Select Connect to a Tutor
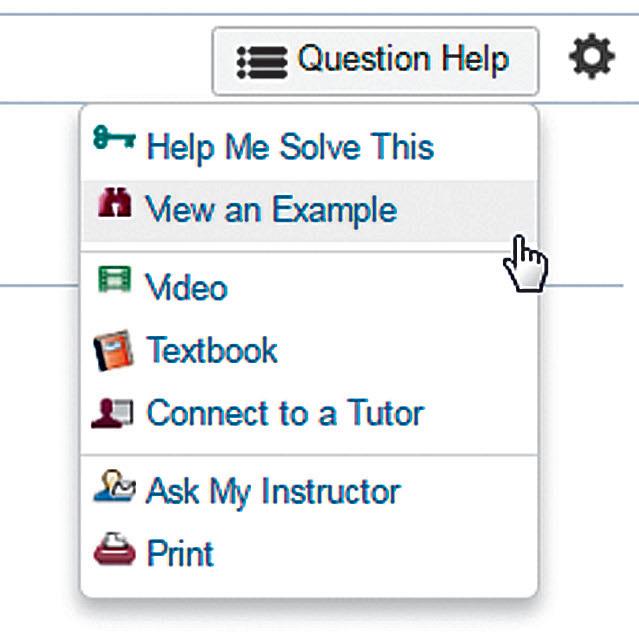Image resolution: width=639 pixels, height=639 pixels. [x=285, y=413]
